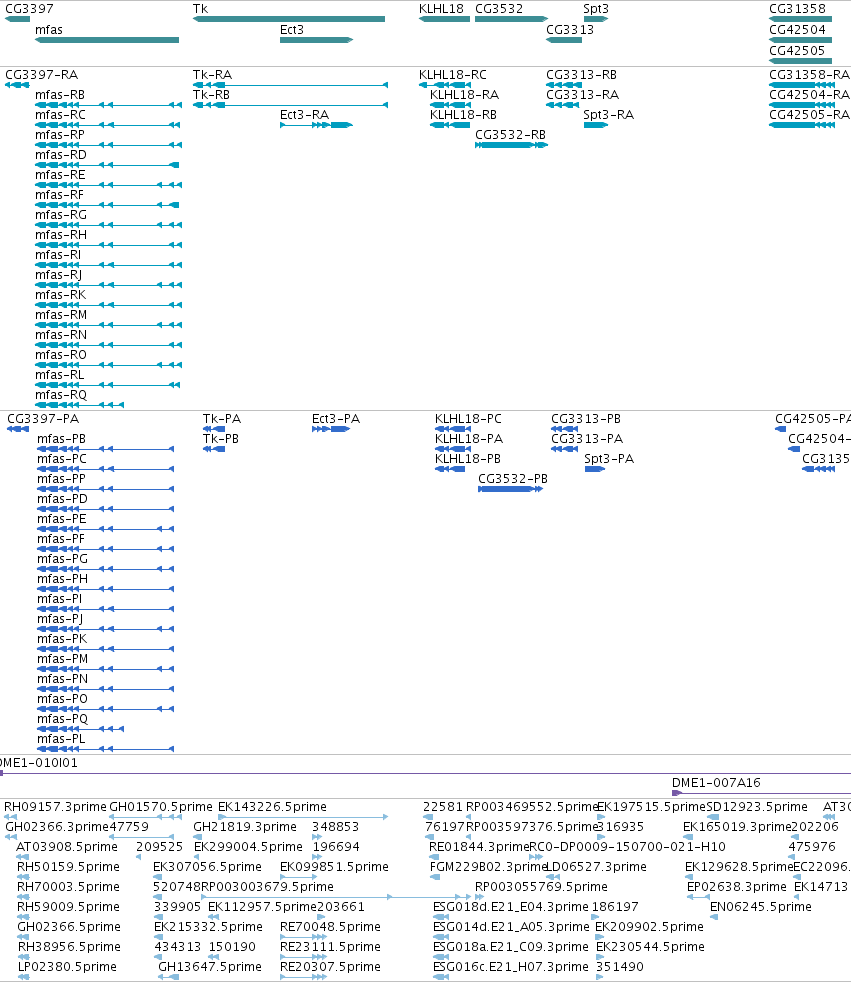Select the mfas-RO transcript
The image size is (851, 982).
point(108,365)
